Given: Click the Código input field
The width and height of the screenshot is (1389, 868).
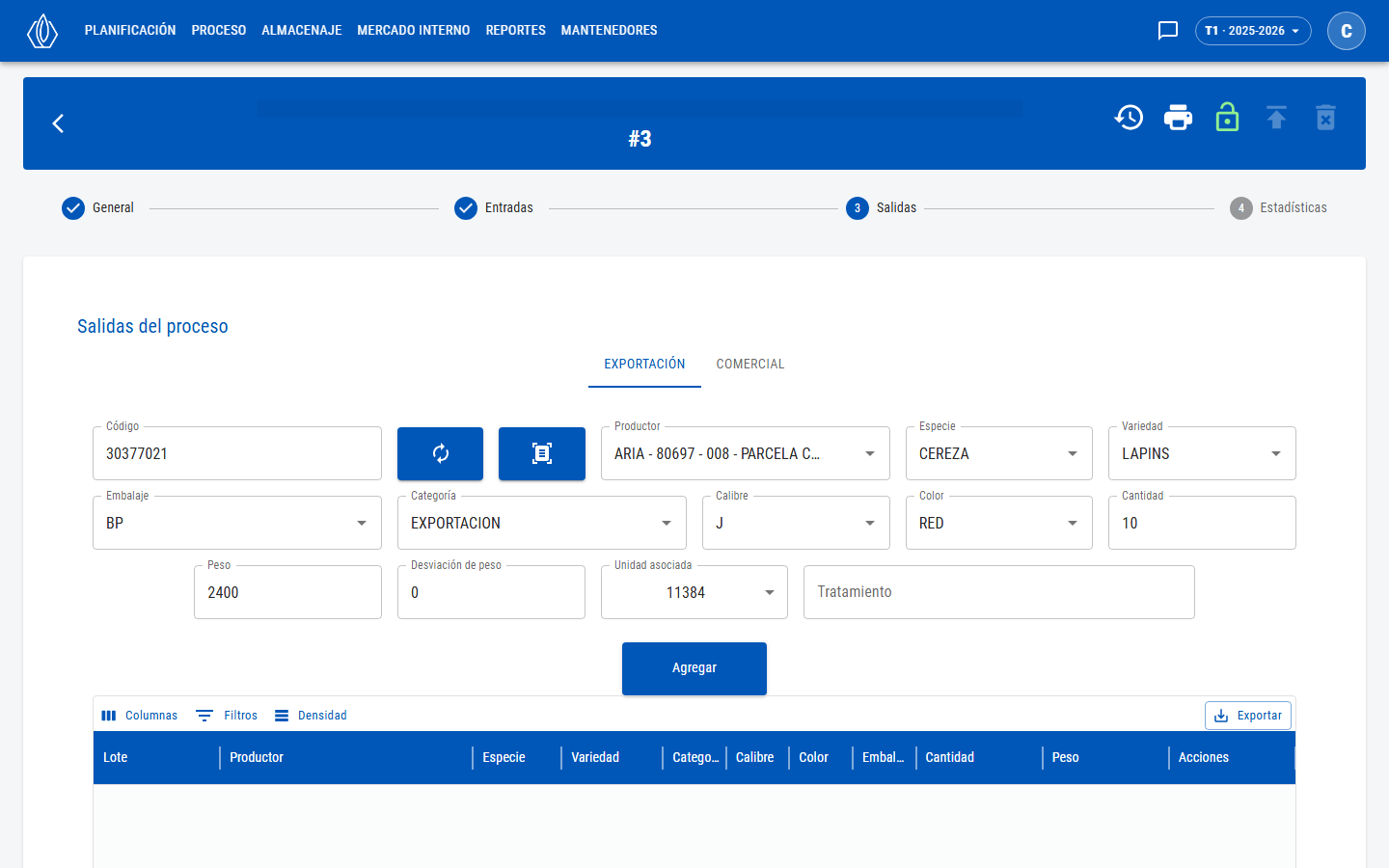Looking at the screenshot, I should [x=237, y=453].
